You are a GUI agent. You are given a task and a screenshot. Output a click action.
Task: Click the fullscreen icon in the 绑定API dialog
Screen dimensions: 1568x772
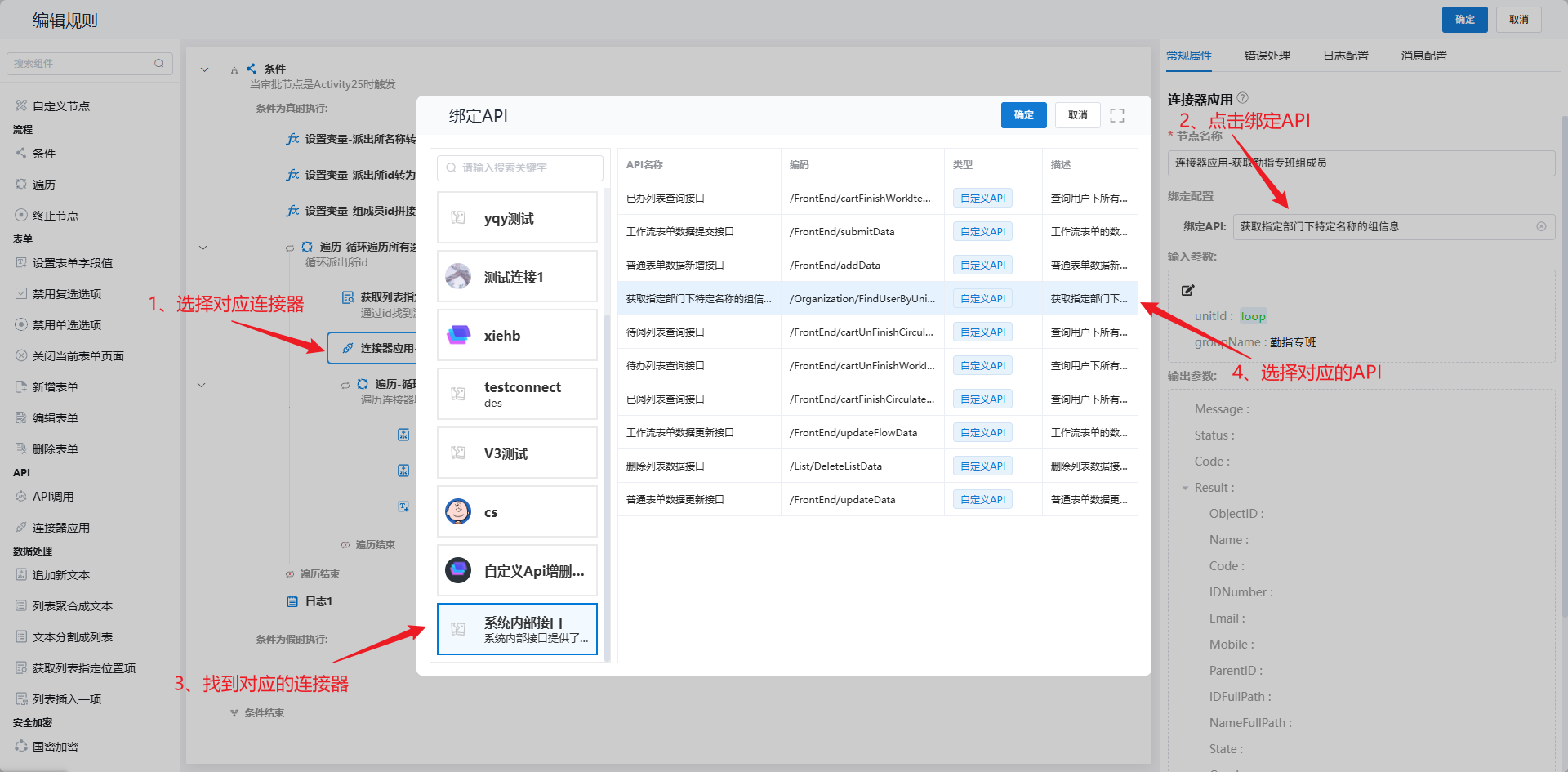[x=1117, y=116]
